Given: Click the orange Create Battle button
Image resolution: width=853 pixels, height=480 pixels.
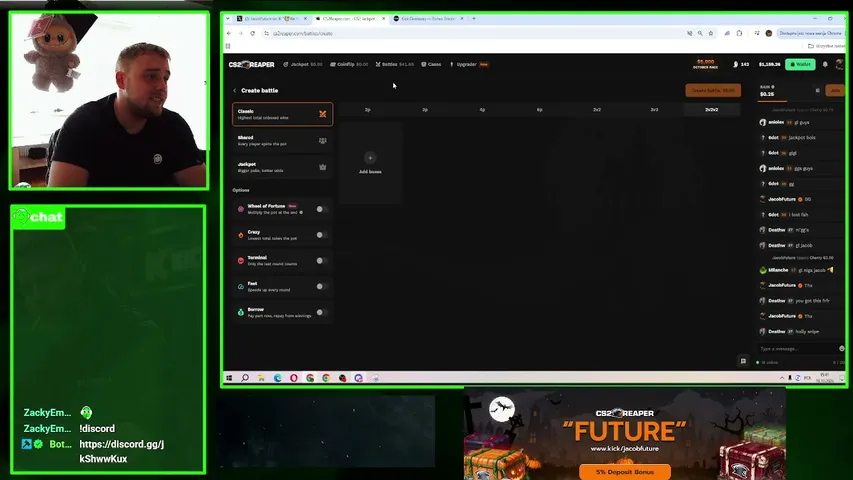Looking at the screenshot, I should point(713,90).
